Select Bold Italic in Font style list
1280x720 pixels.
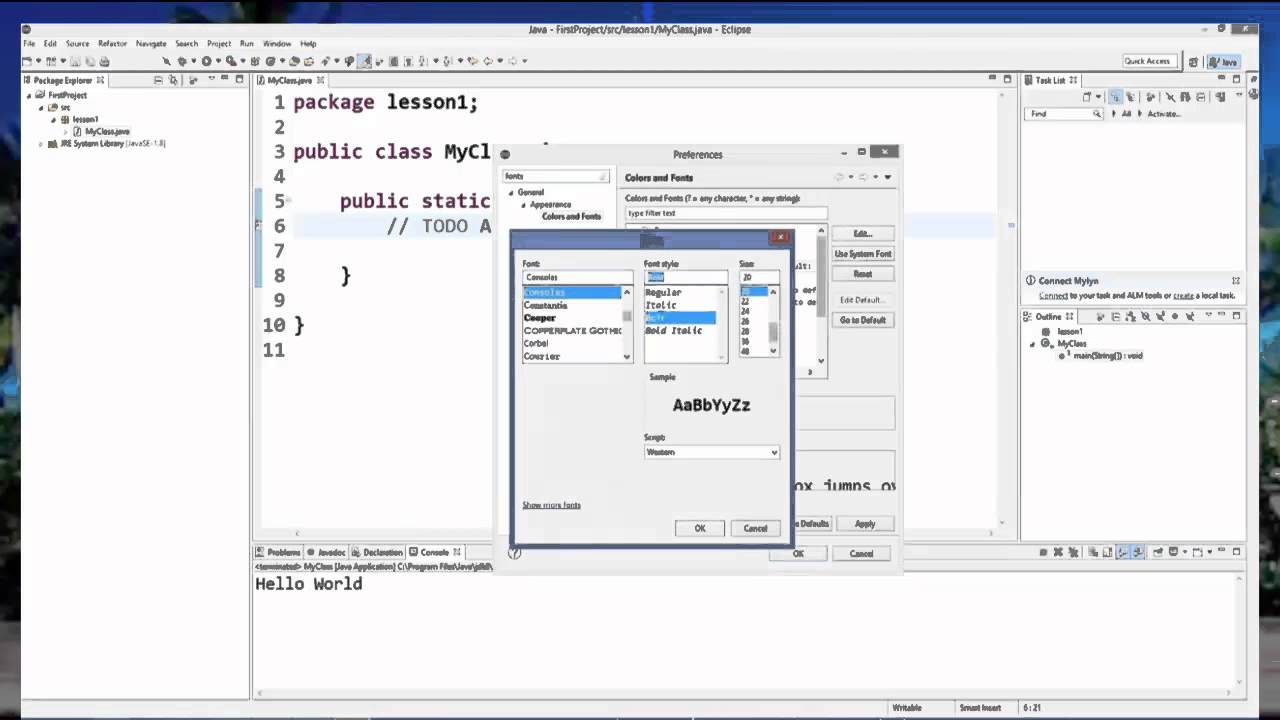pyautogui.click(x=673, y=330)
